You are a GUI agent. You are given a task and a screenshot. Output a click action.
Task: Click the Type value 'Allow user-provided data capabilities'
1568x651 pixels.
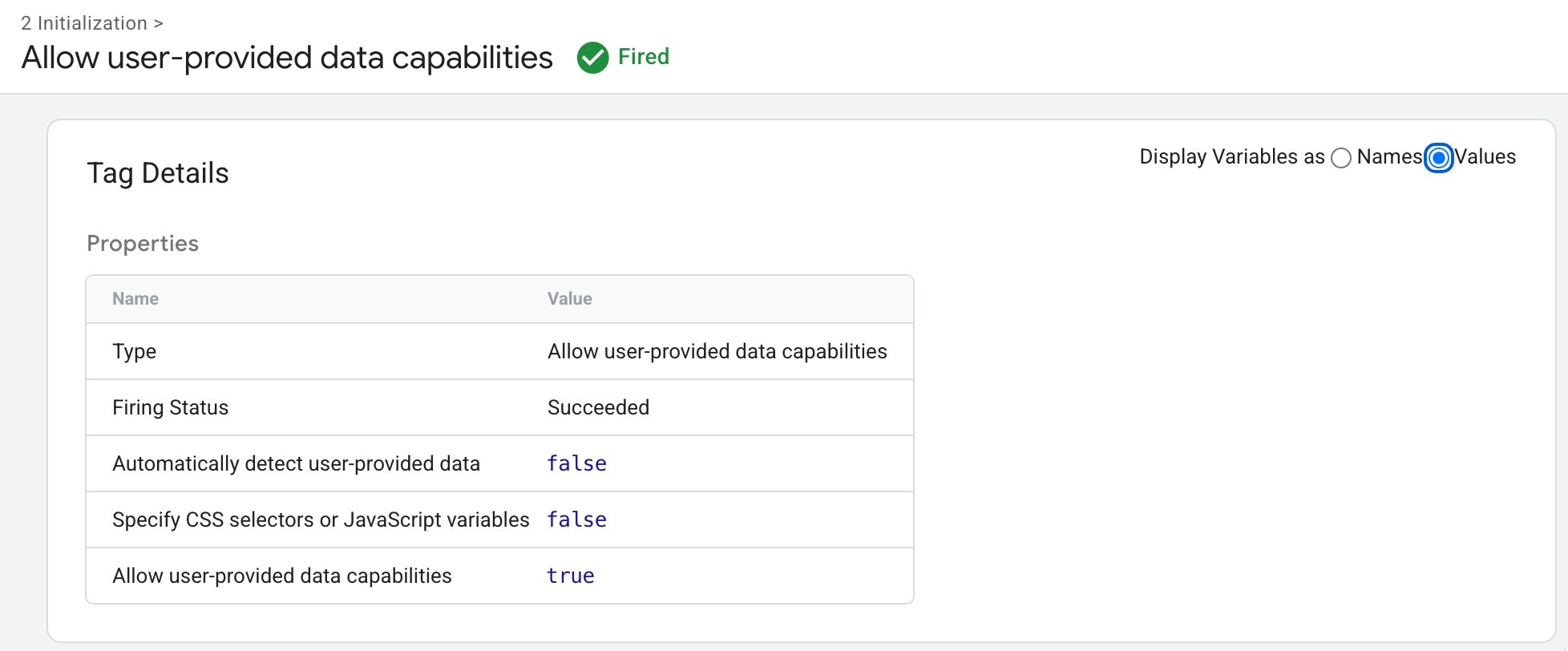point(717,351)
